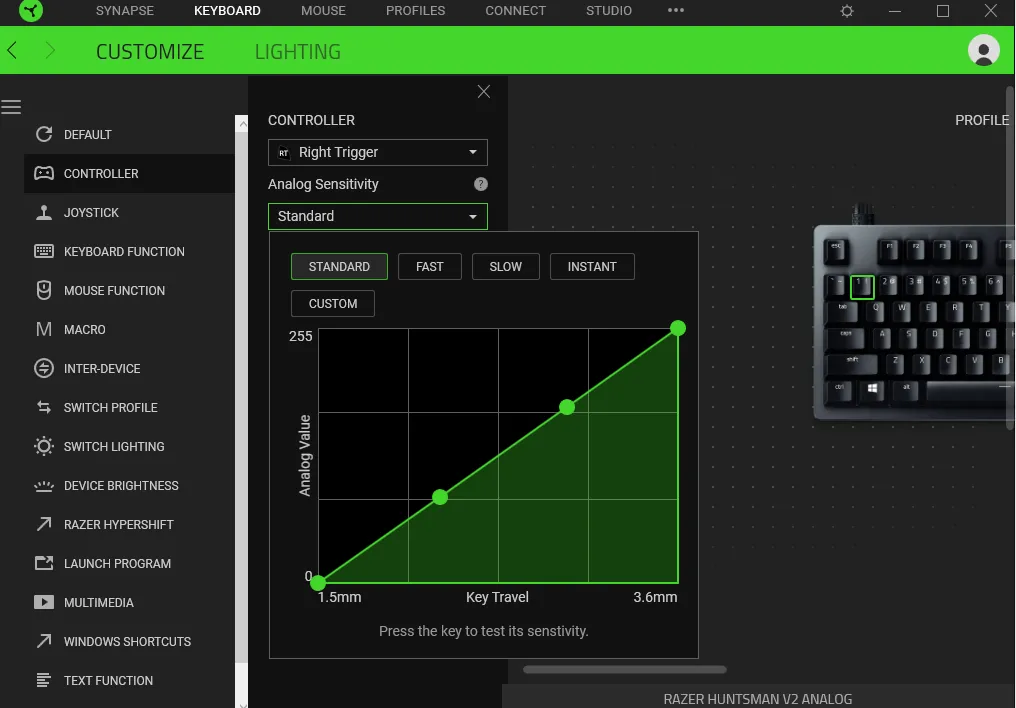Open the Right Trigger controller dropdown

pos(377,152)
